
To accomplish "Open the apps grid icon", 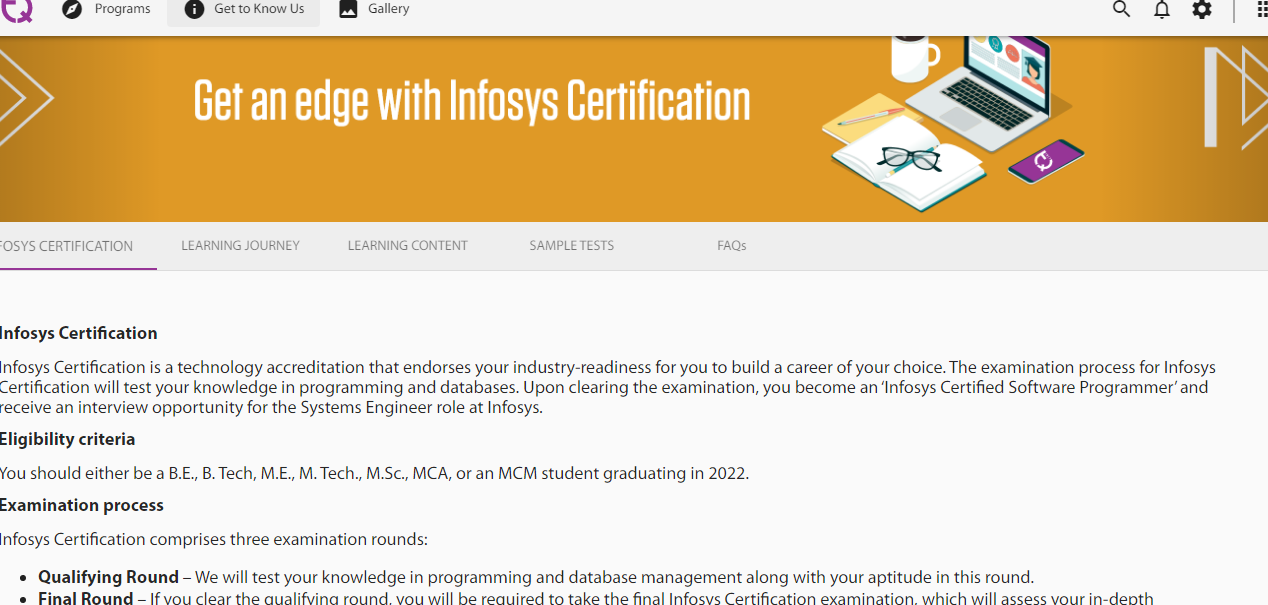I will point(1262,10).
